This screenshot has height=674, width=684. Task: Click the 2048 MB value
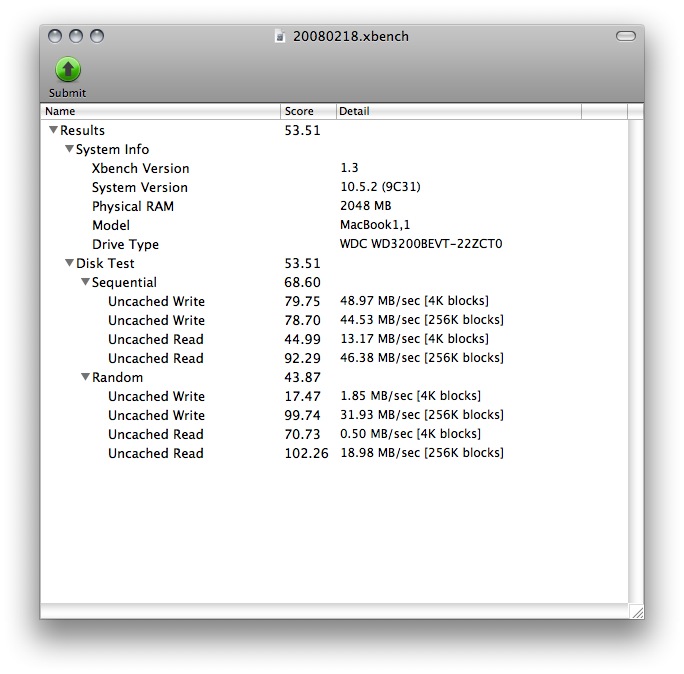tap(366, 205)
